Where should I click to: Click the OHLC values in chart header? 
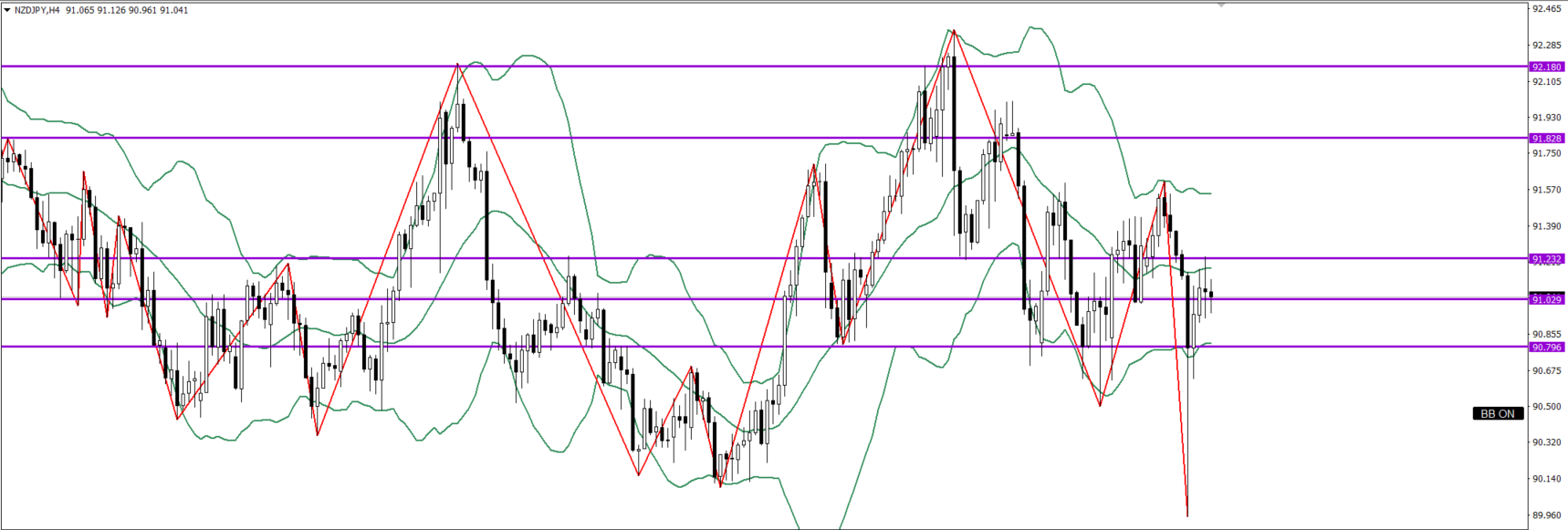click(x=127, y=10)
